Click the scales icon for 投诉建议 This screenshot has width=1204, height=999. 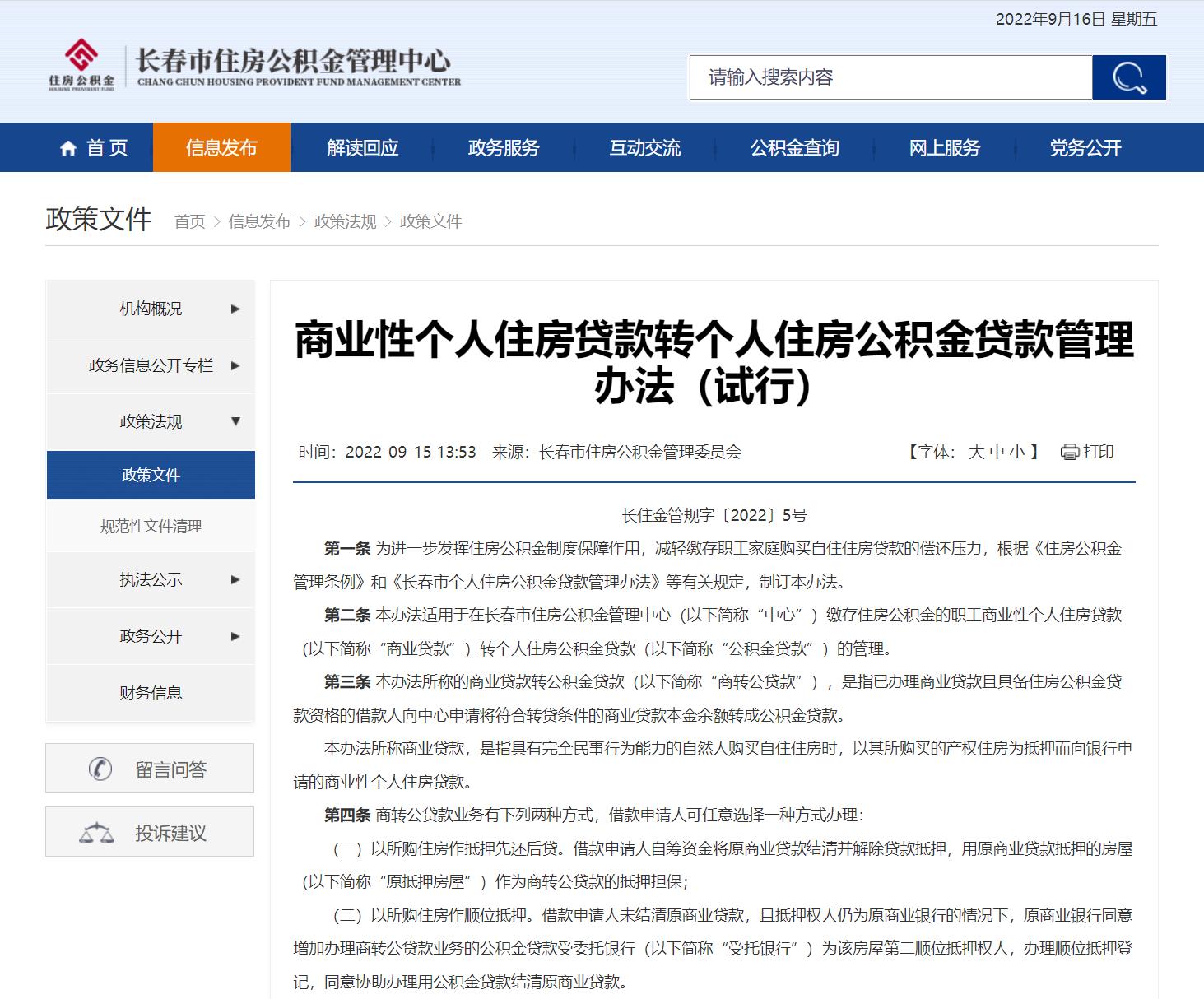point(97,833)
